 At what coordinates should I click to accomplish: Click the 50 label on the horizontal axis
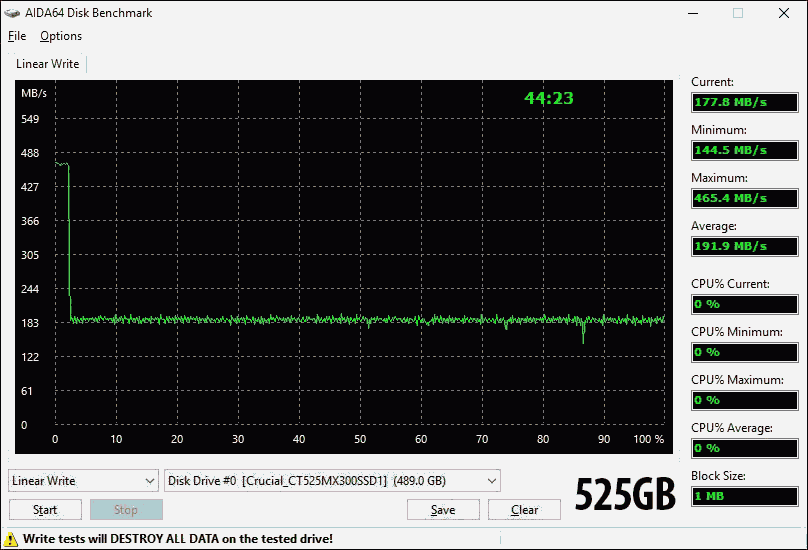point(360,439)
